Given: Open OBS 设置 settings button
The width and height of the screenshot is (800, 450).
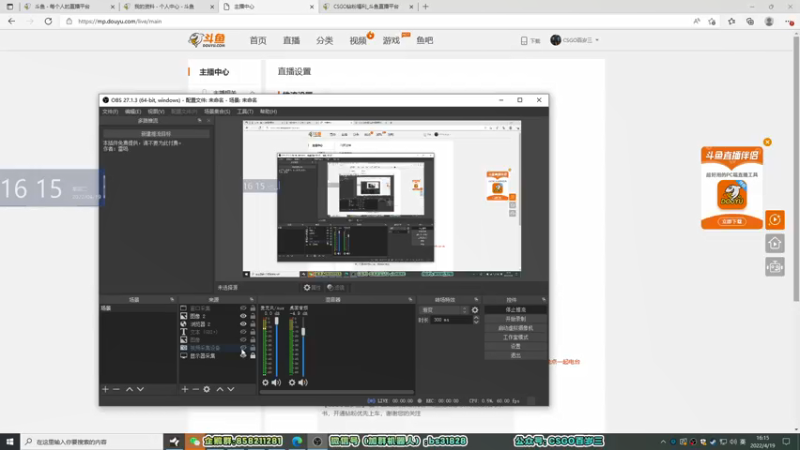Looking at the screenshot, I should [515, 346].
